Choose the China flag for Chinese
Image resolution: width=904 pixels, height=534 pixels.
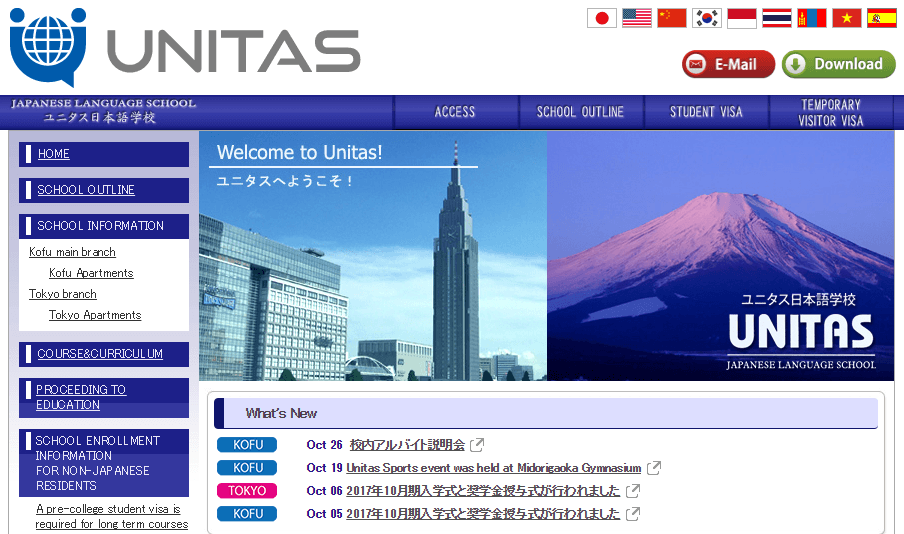(x=671, y=18)
